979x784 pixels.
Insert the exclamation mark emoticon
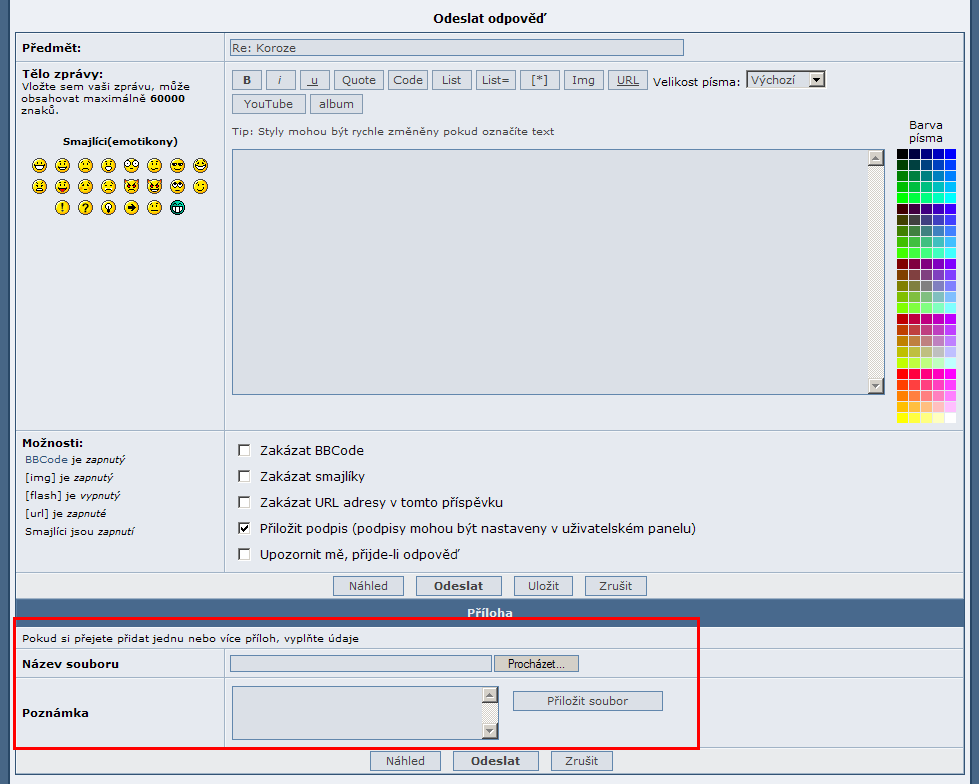[63, 208]
